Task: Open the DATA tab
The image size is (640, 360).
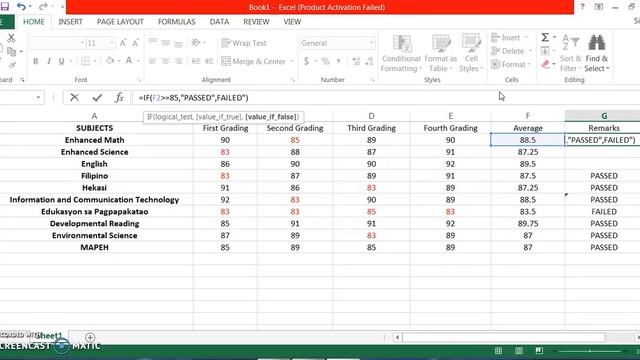Action: click(x=219, y=22)
